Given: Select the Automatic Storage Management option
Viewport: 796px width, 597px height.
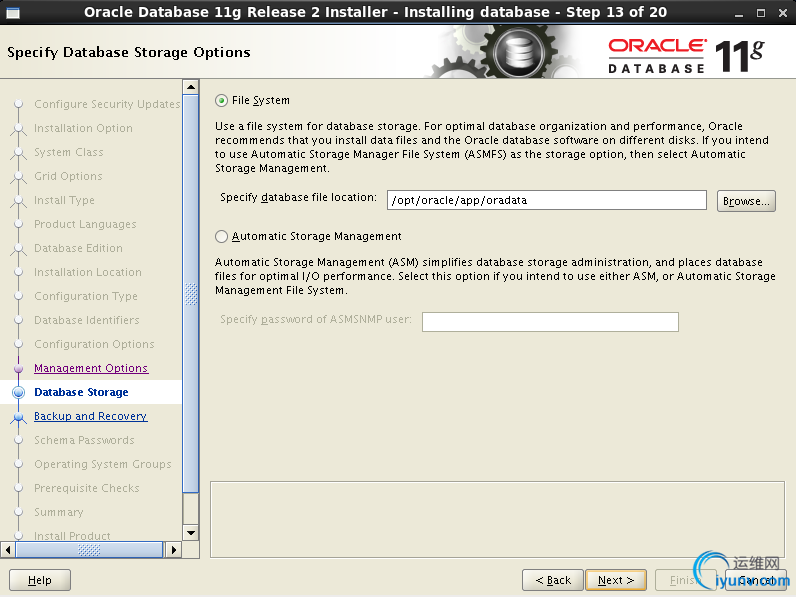Looking at the screenshot, I should 221,237.
